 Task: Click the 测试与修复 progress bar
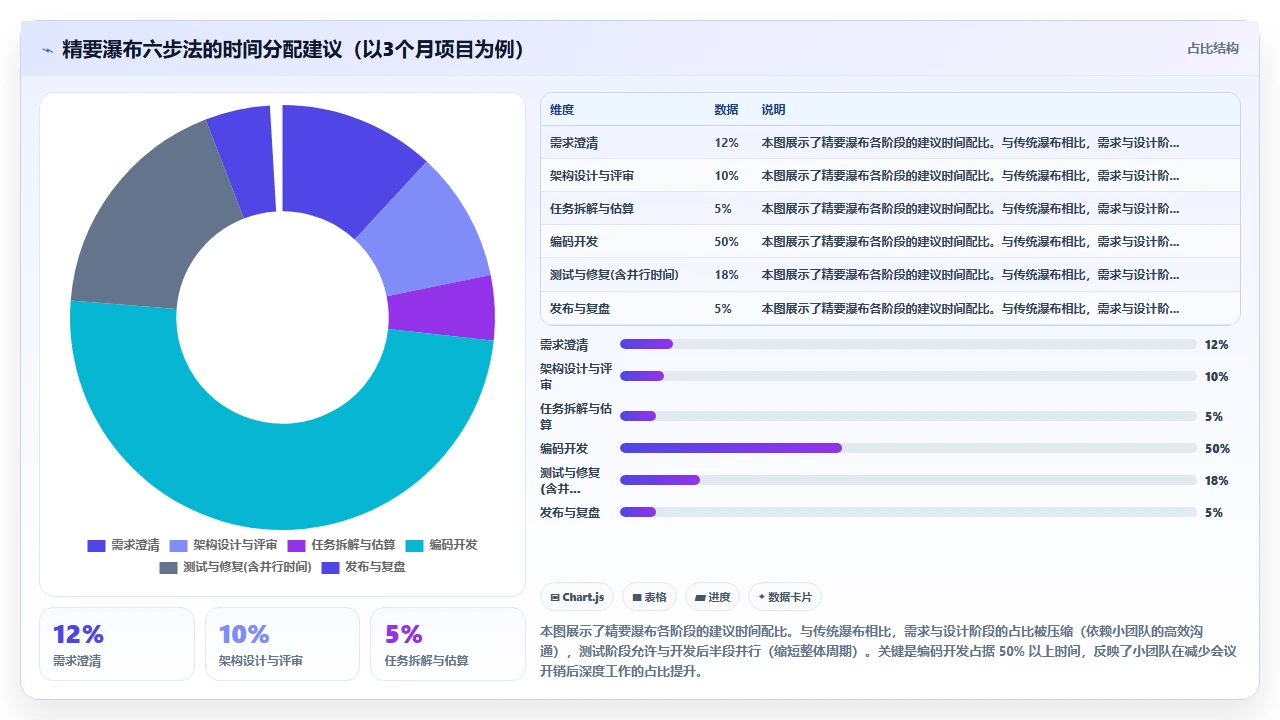pyautogui.click(x=908, y=480)
